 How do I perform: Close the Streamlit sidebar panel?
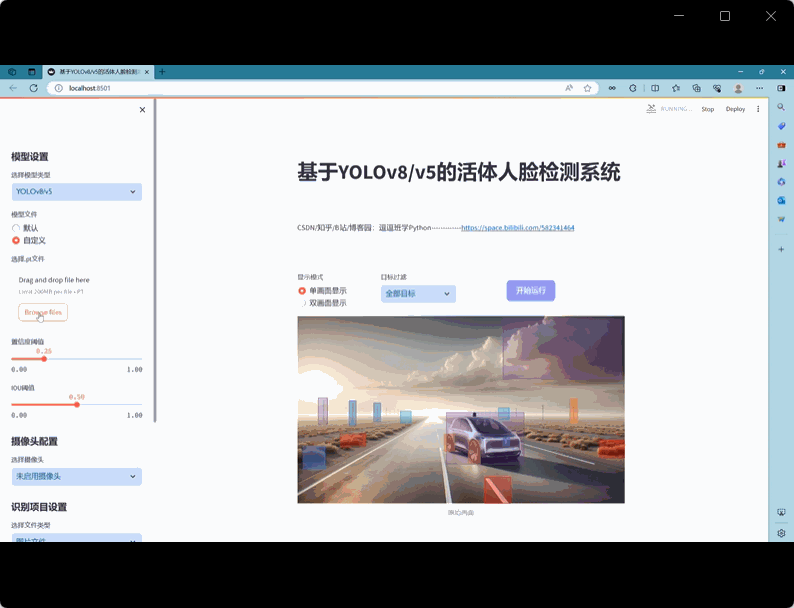[142, 110]
